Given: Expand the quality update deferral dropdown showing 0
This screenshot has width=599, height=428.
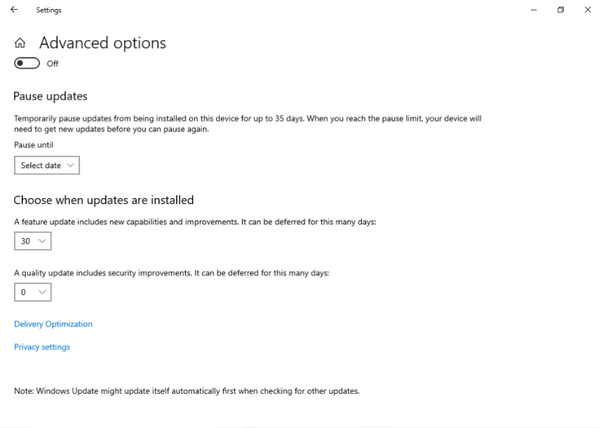Looking at the screenshot, I should (33, 292).
